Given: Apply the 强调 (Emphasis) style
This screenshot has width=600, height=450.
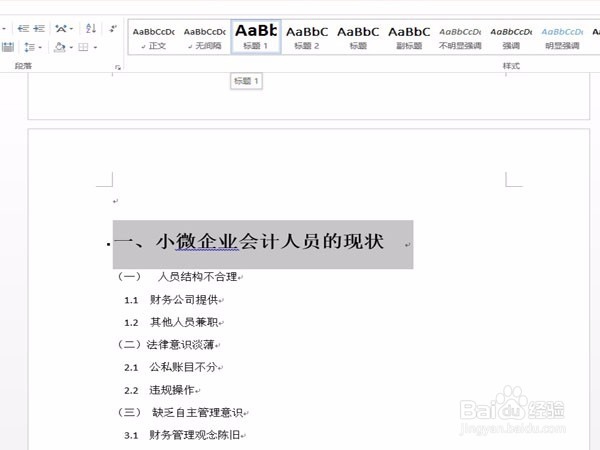Looking at the screenshot, I should point(511,38).
